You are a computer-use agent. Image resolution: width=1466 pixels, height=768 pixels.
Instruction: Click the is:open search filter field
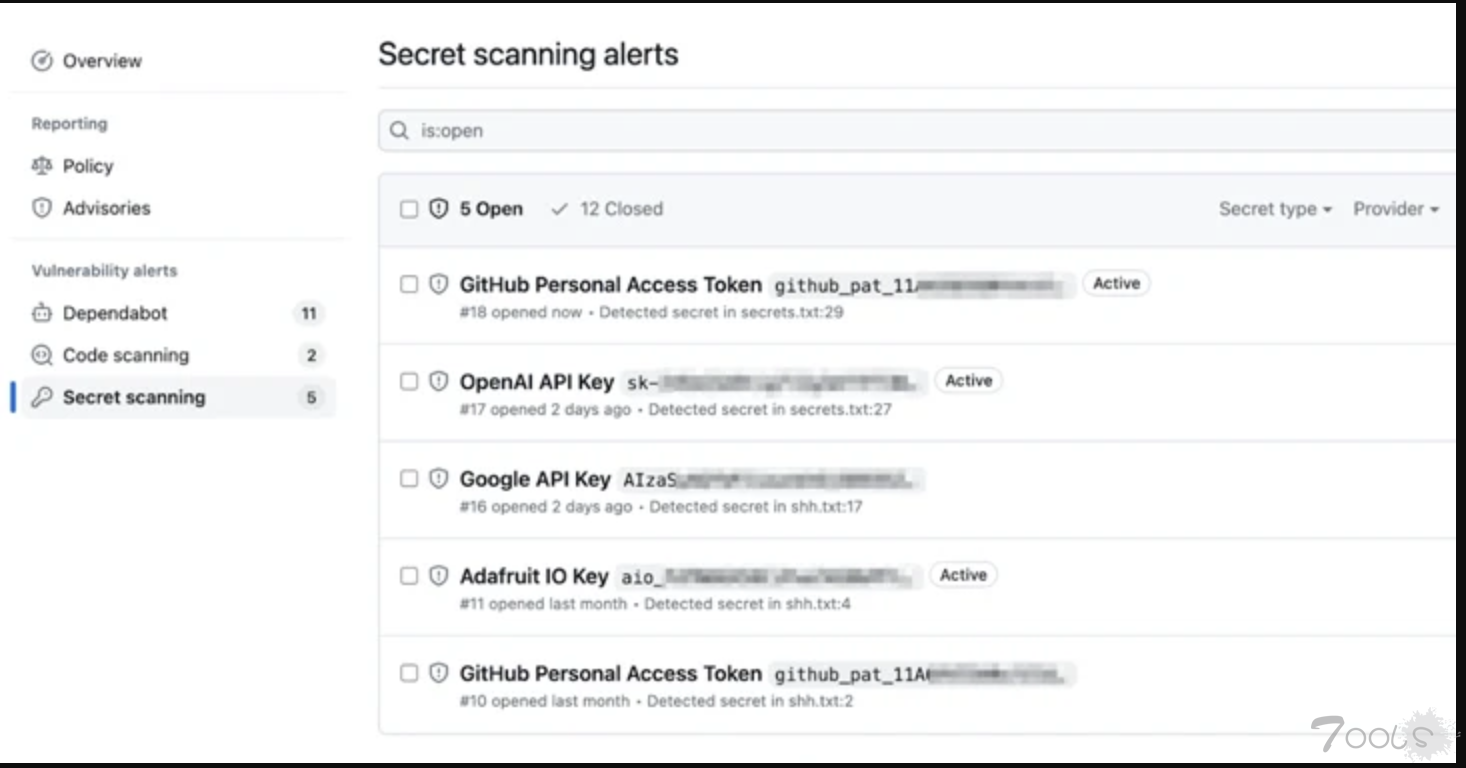click(917, 131)
